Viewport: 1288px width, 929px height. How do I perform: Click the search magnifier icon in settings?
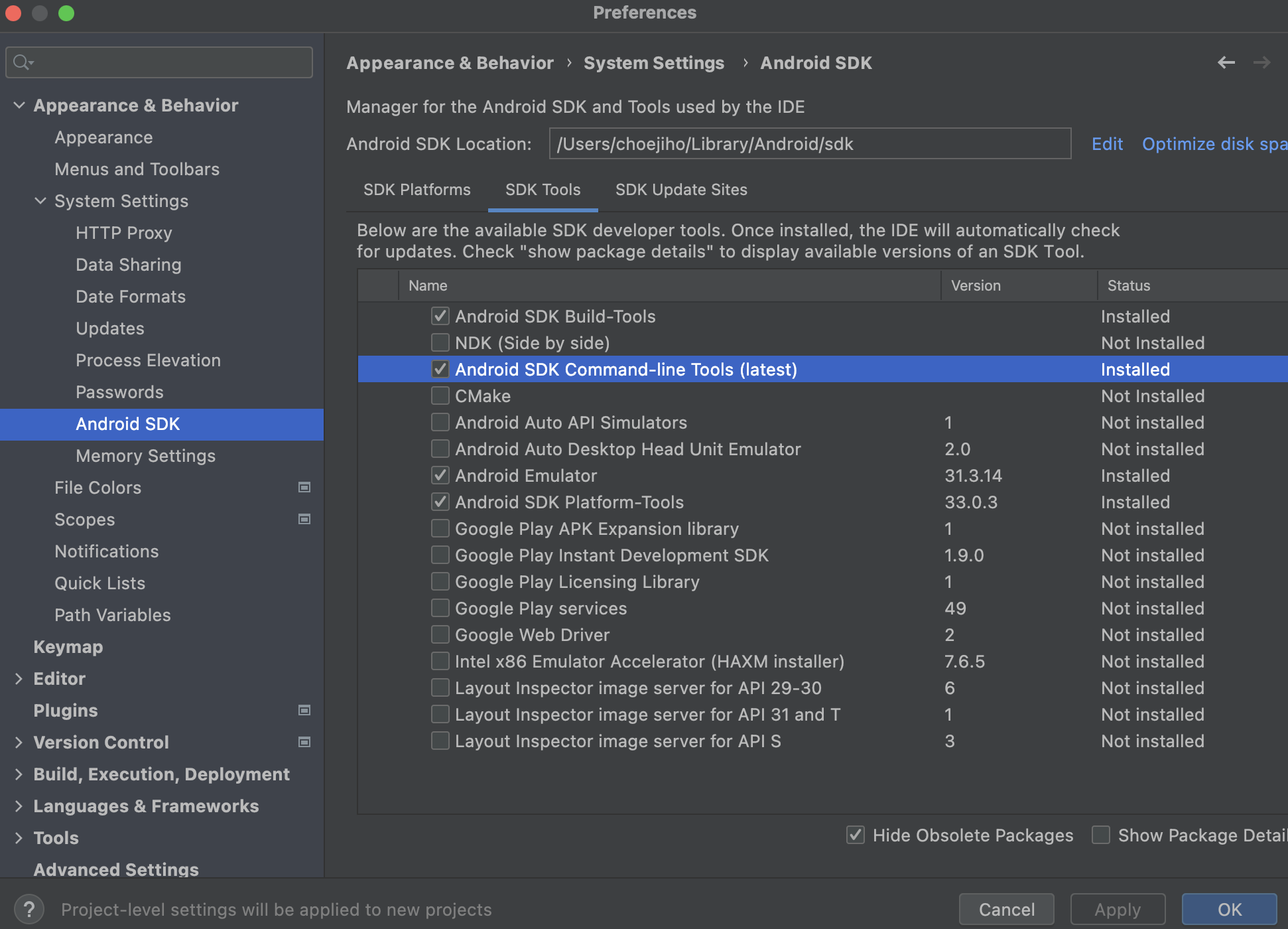pos(22,62)
